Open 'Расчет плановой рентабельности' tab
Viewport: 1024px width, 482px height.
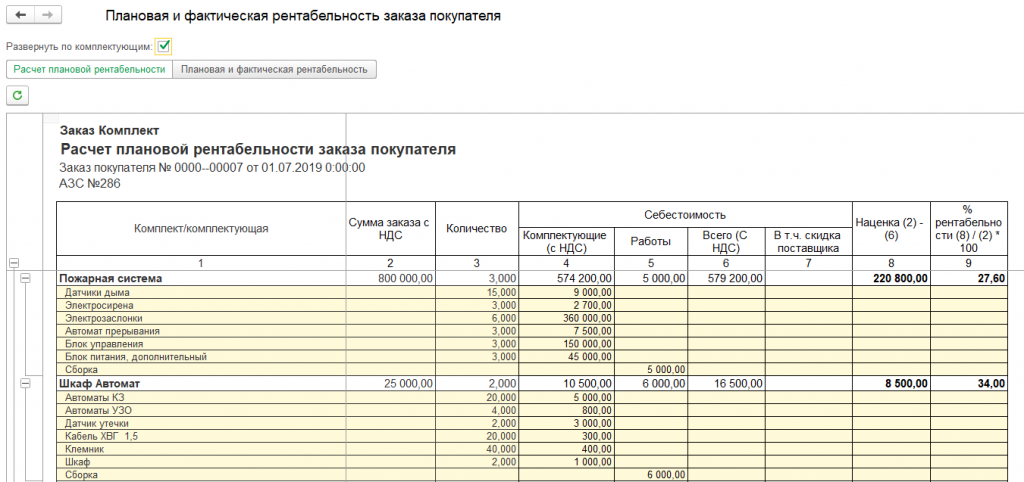point(89,69)
